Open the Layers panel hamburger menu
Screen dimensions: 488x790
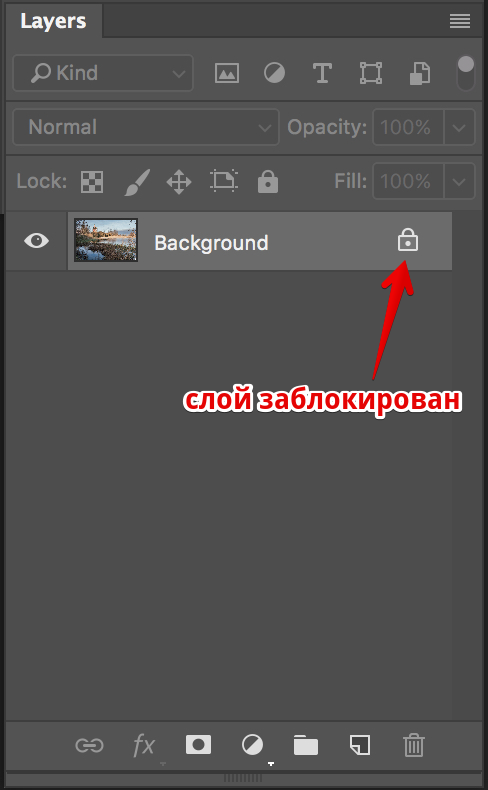460,21
